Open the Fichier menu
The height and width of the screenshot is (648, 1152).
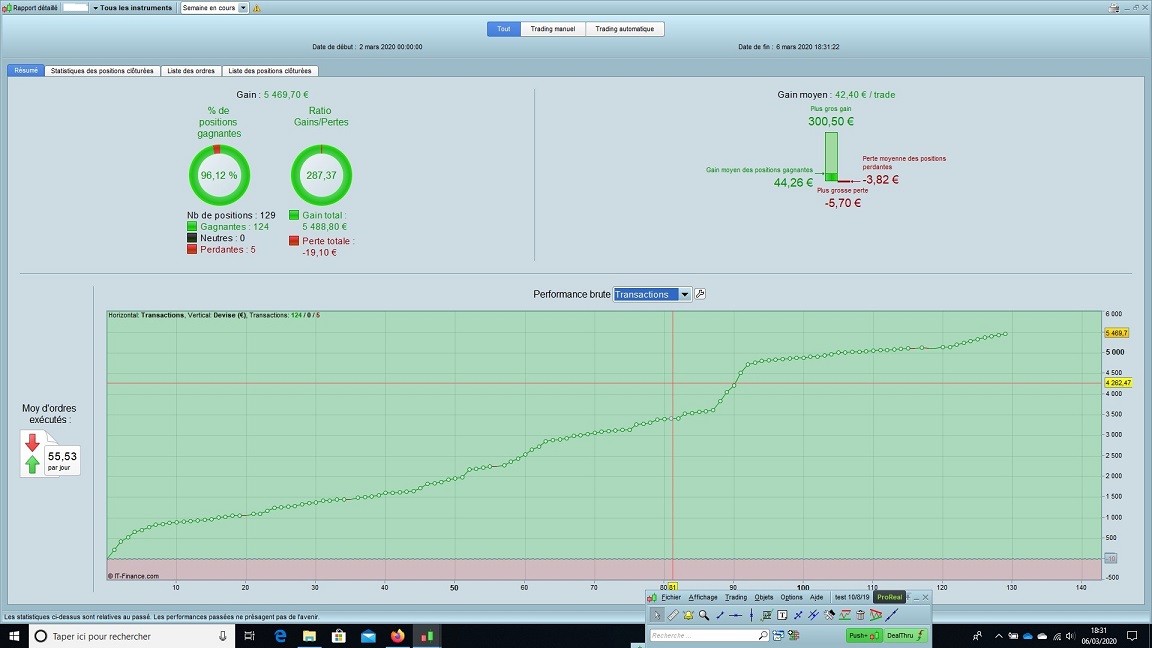tap(671, 597)
